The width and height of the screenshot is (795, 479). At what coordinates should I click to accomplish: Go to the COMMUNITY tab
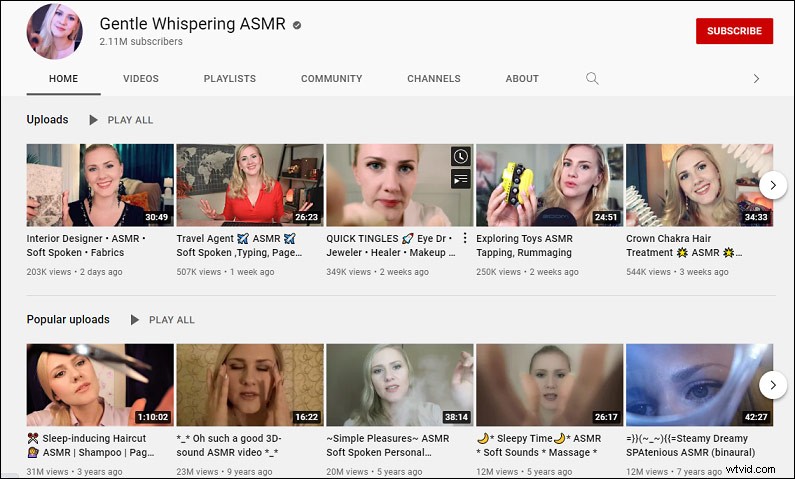[332, 79]
